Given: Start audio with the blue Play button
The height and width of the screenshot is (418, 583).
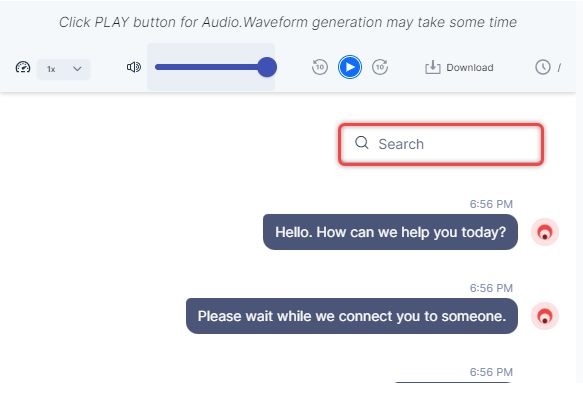Looking at the screenshot, I should click(x=350, y=67).
